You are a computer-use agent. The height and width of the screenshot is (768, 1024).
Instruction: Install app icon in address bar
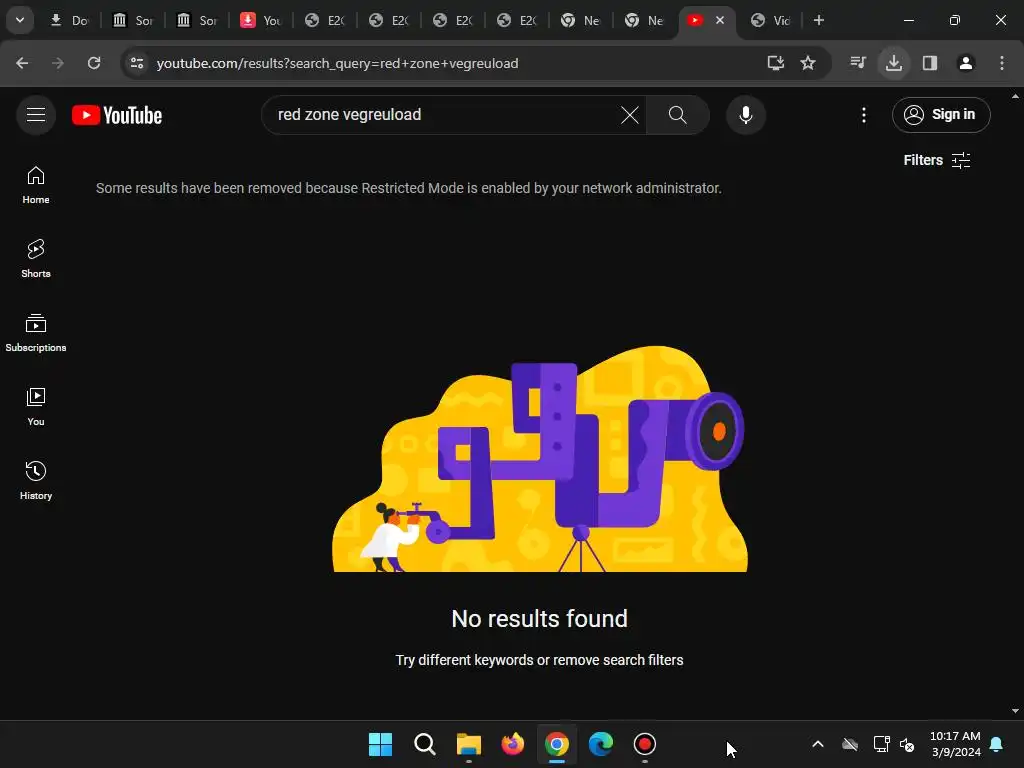point(775,63)
